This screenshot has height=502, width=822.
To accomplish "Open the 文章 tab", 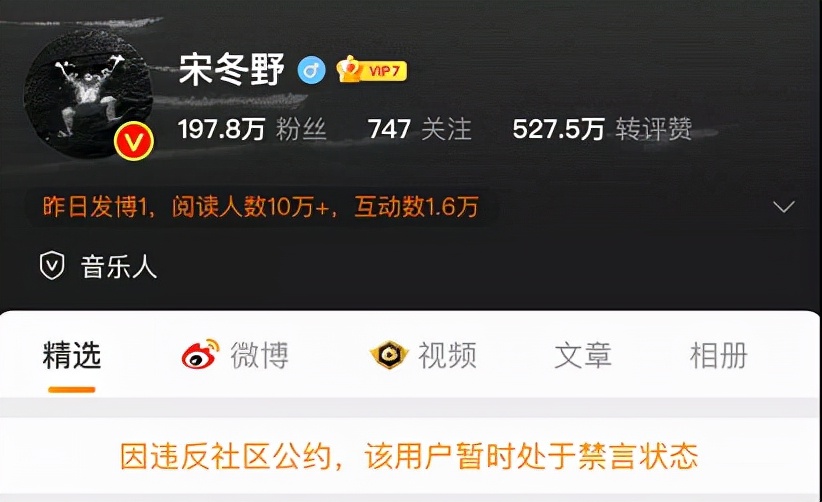I will point(583,355).
